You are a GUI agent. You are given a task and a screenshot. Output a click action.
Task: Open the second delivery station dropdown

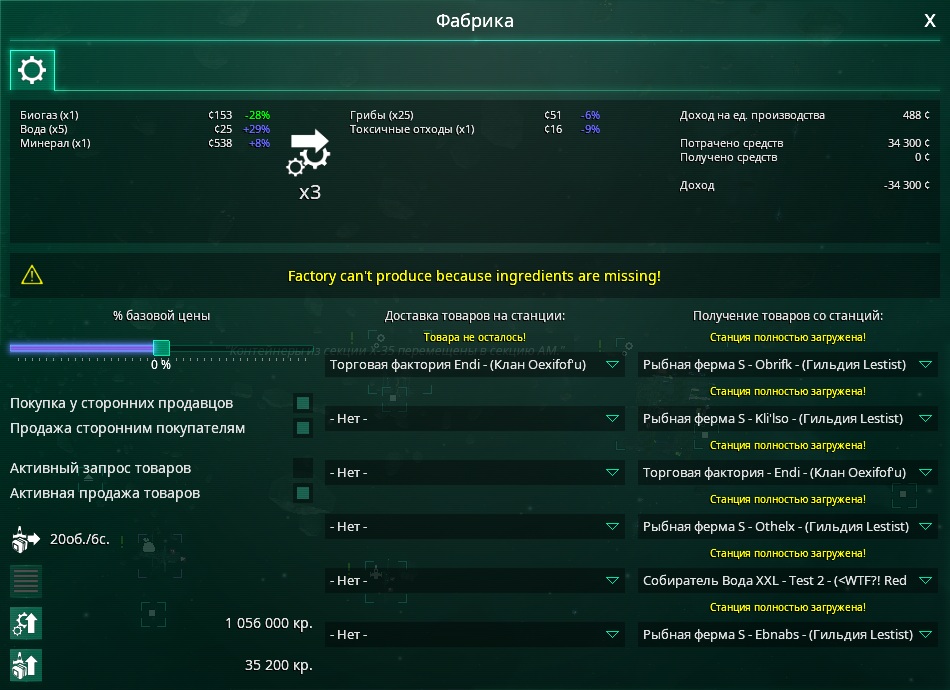pos(474,419)
